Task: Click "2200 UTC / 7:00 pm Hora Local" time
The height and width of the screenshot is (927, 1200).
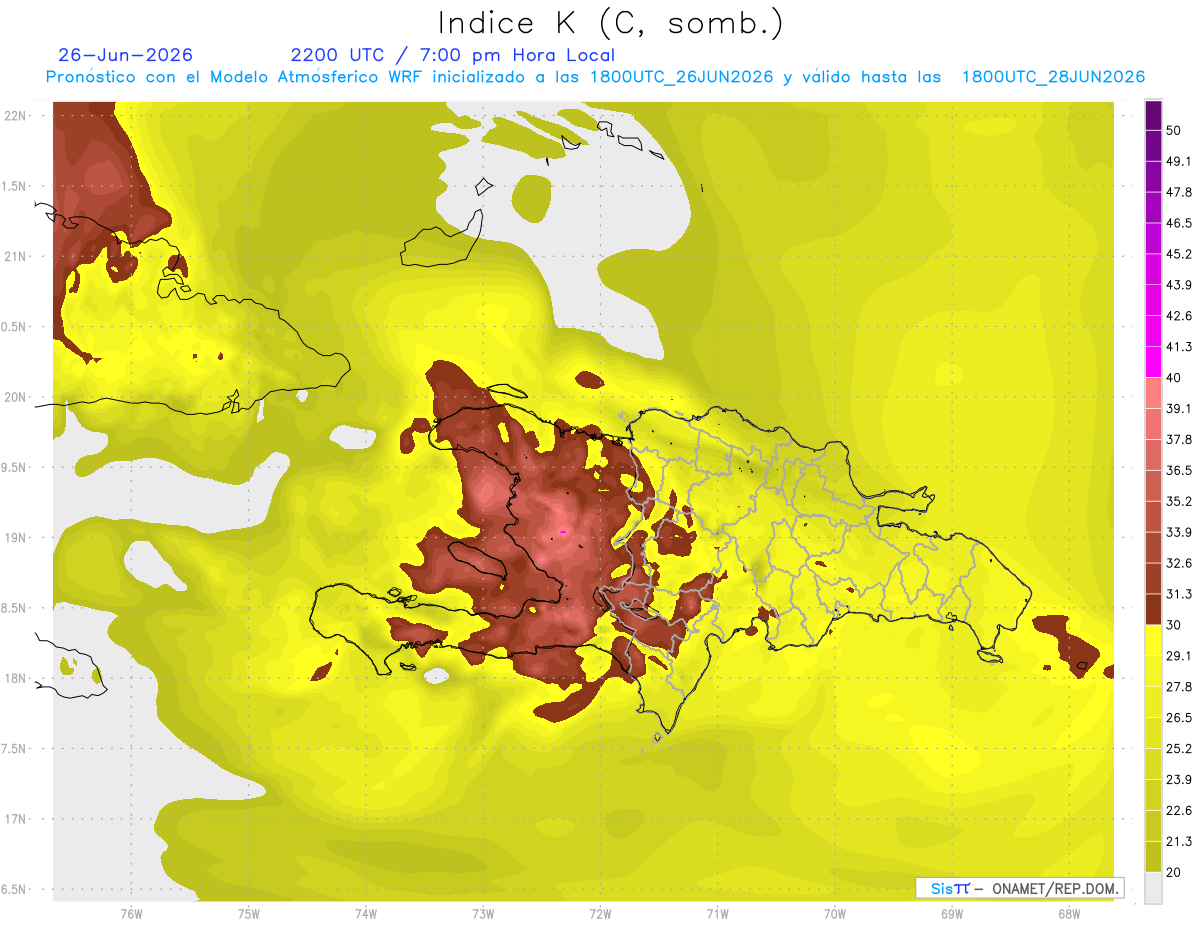Action: click(x=453, y=55)
